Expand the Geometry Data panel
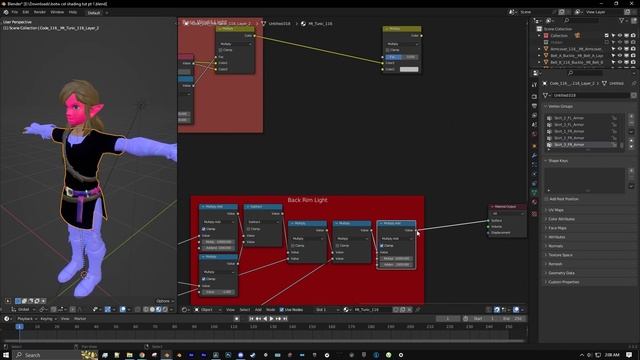Screen dimensions: 640x360 pos(588,273)
